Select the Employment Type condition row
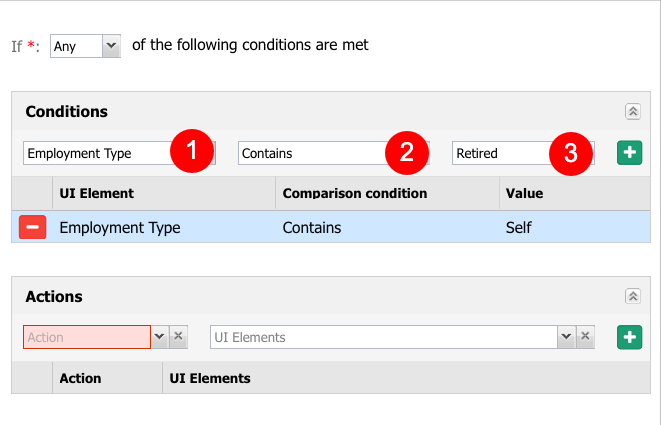661x425 pixels. (331, 227)
